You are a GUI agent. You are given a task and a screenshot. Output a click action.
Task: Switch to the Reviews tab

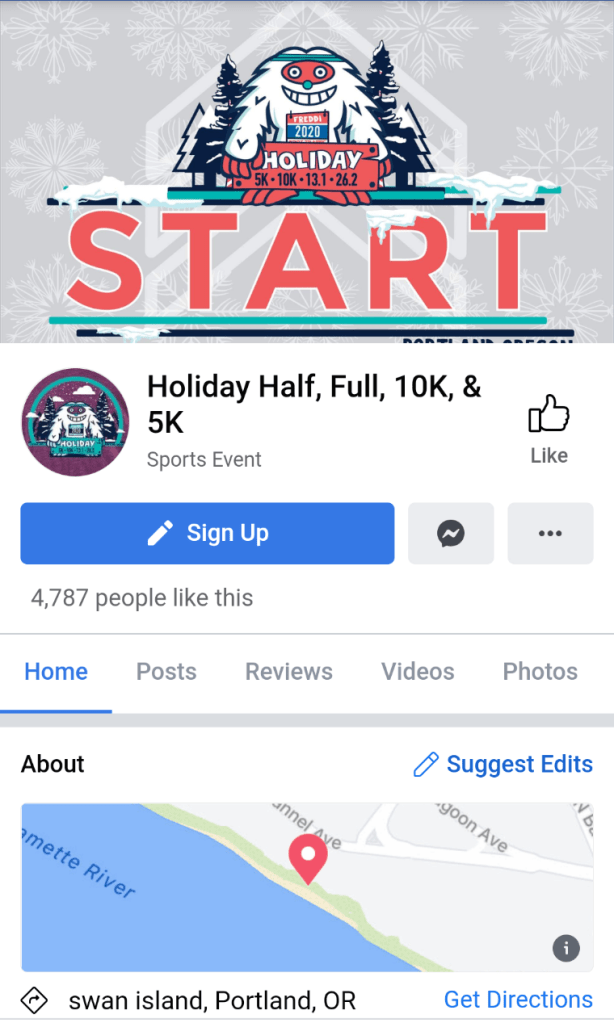(289, 671)
